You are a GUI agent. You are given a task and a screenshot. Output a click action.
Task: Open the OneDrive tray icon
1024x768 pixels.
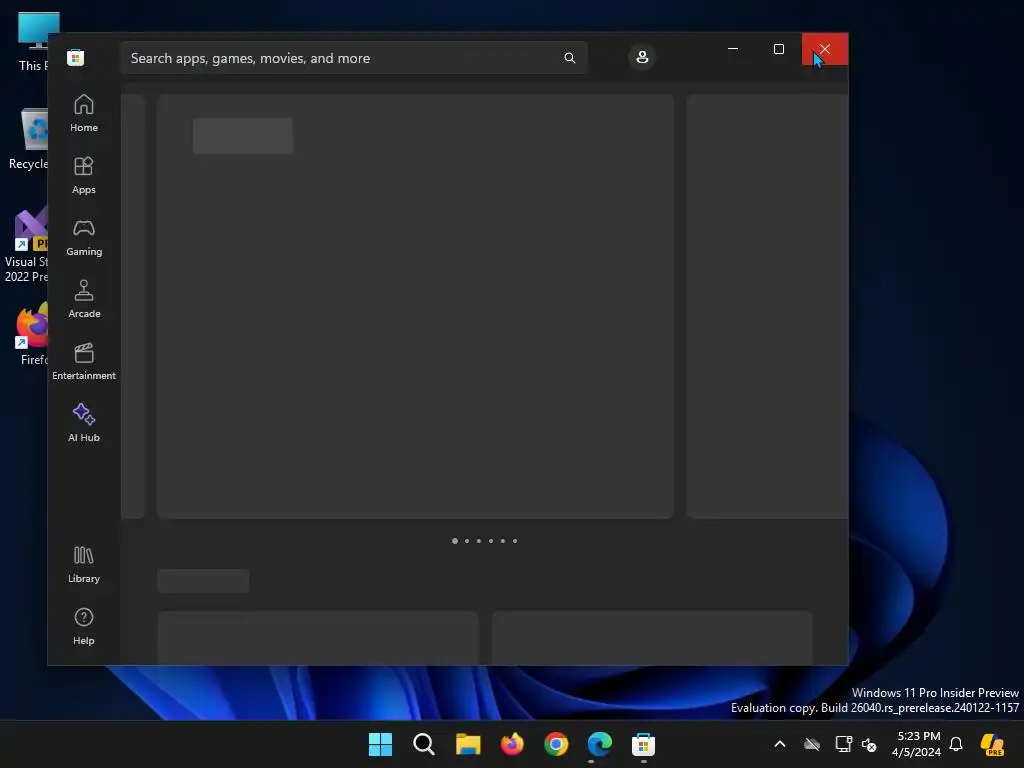click(812, 744)
